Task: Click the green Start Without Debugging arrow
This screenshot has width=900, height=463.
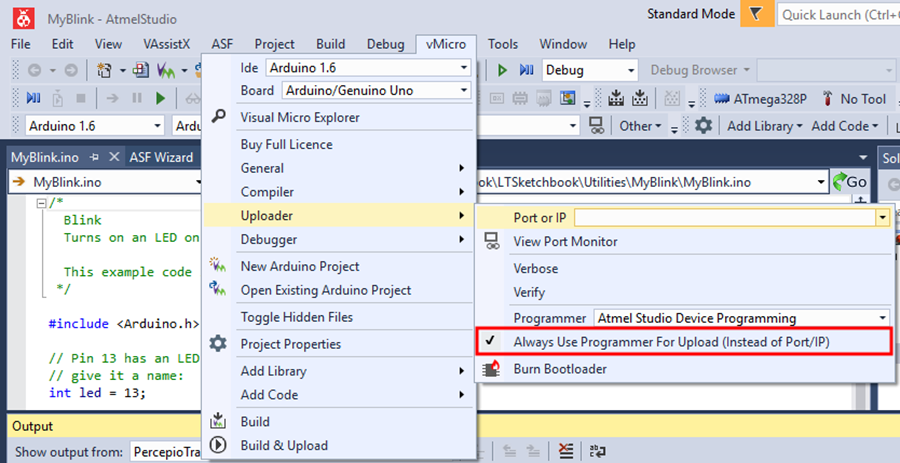Action: click(503, 70)
